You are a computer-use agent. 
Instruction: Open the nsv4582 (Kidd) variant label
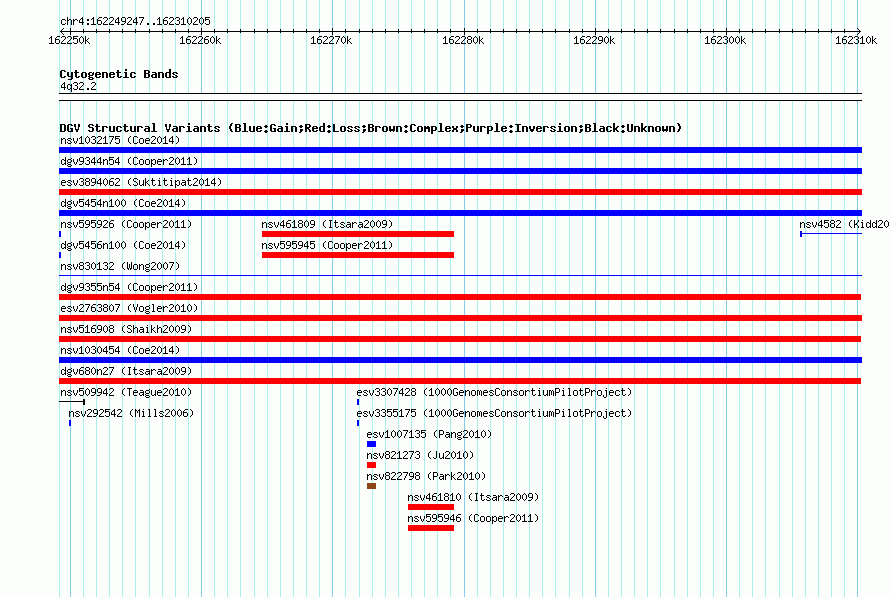[844, 224]
